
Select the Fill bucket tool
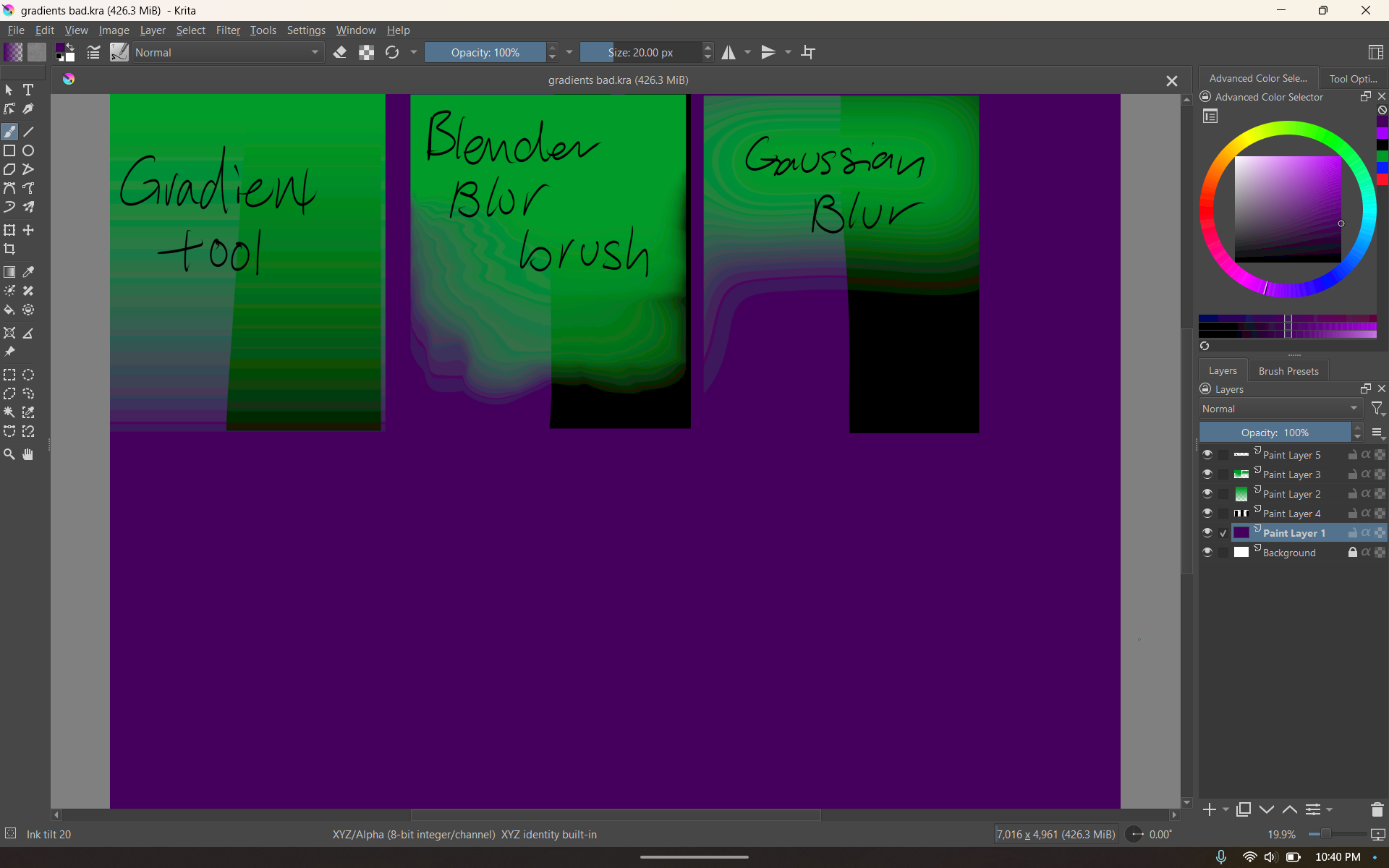coord(9,310)
